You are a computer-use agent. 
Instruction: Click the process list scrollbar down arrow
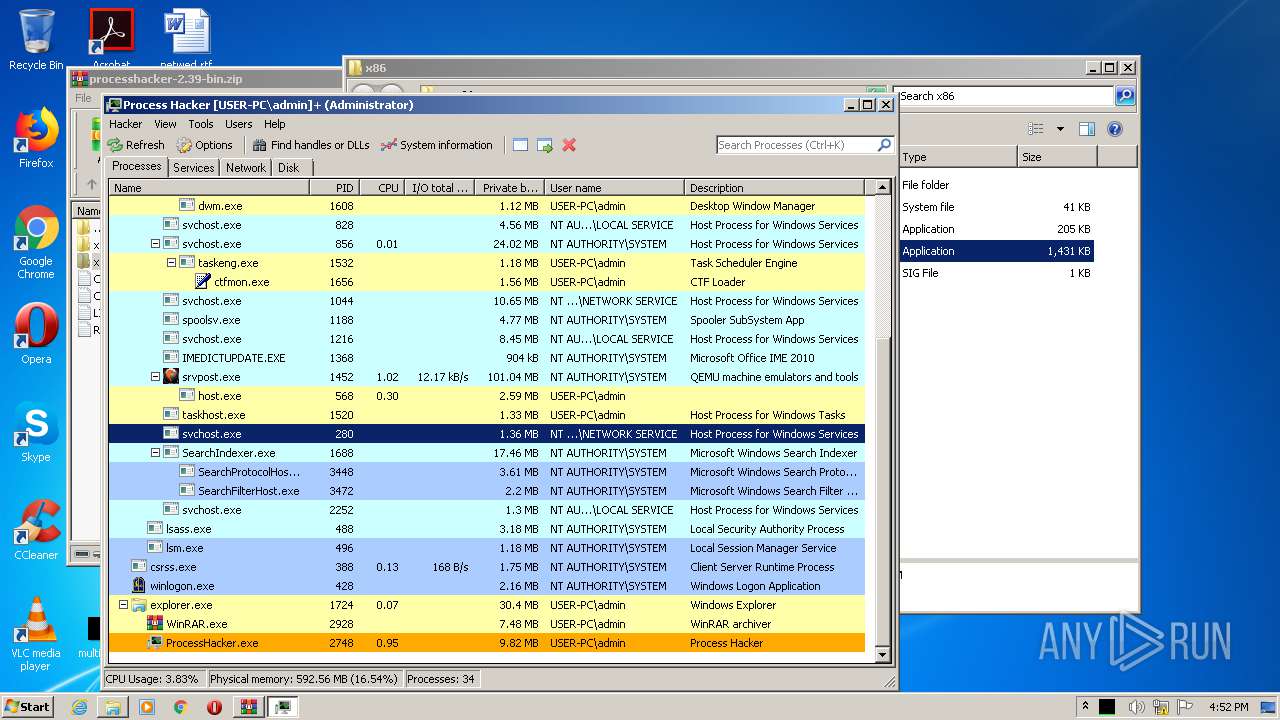pos(882,655)
